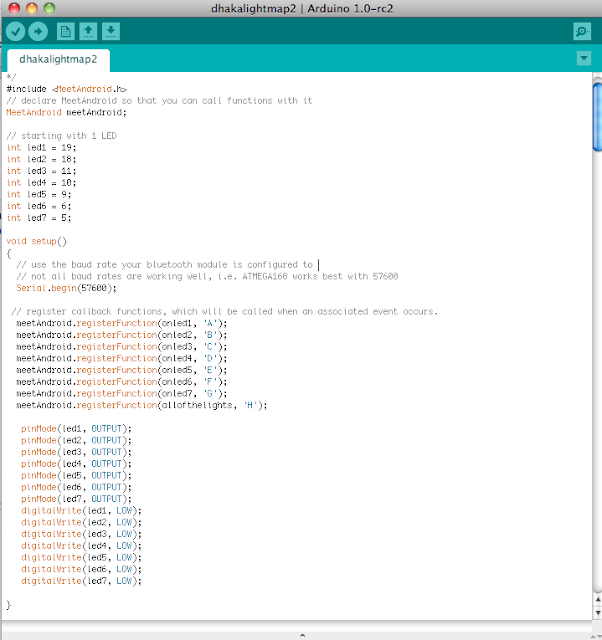The height and width of the screenshot is (640, 602).
Task: Click the registerFunction line with 'B'
Action: (122, 335)
